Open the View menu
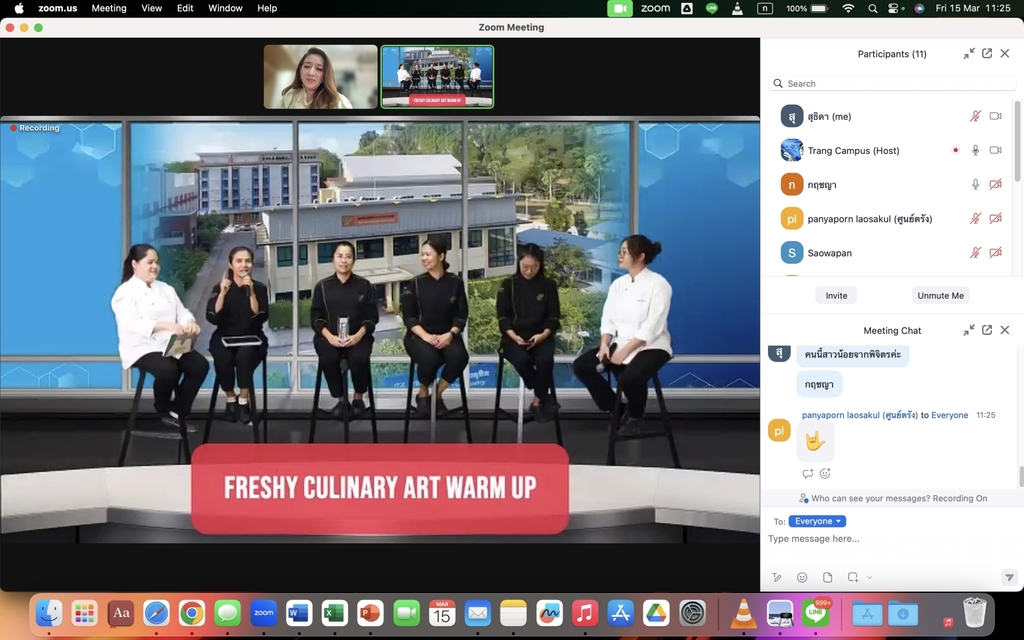 [151, 8]
